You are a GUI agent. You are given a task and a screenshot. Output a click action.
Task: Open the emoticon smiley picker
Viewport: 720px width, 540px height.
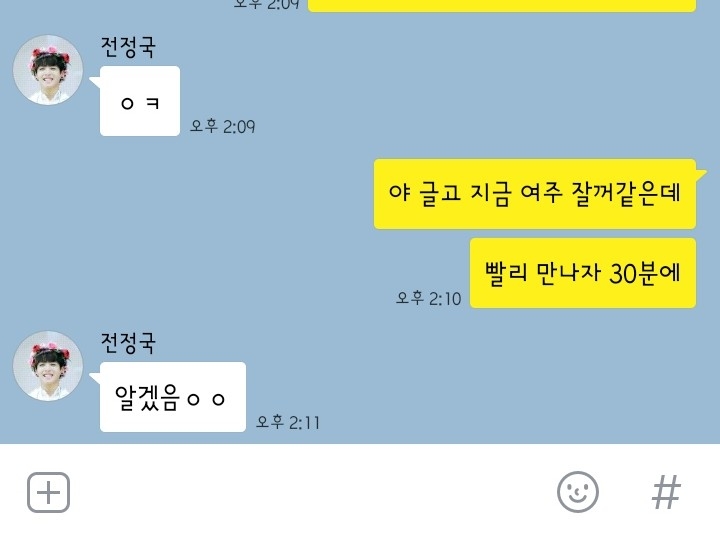pos(578,492)
